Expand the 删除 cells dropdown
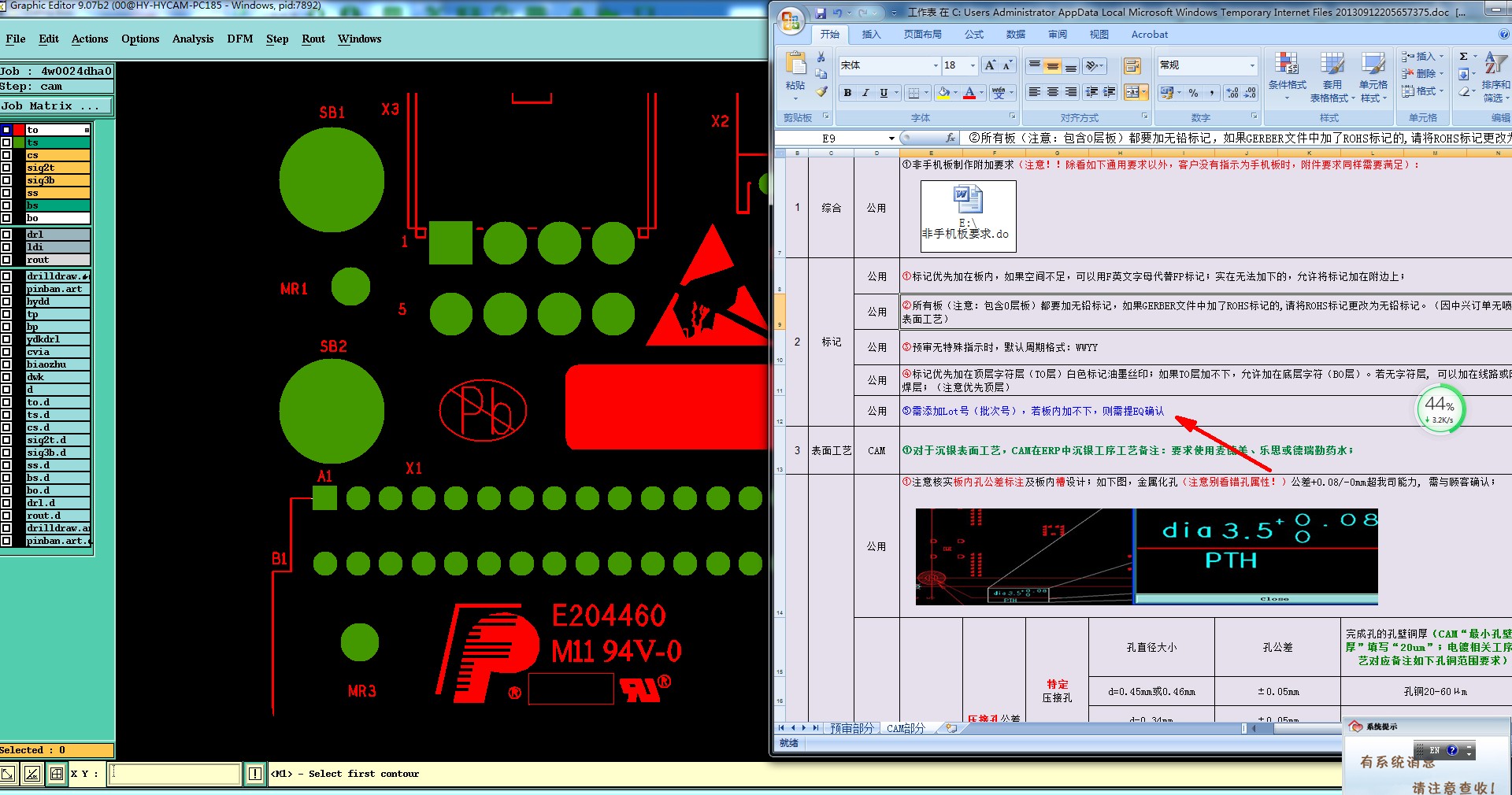Screen dimensions: 1512x795 pos(1442,74)
